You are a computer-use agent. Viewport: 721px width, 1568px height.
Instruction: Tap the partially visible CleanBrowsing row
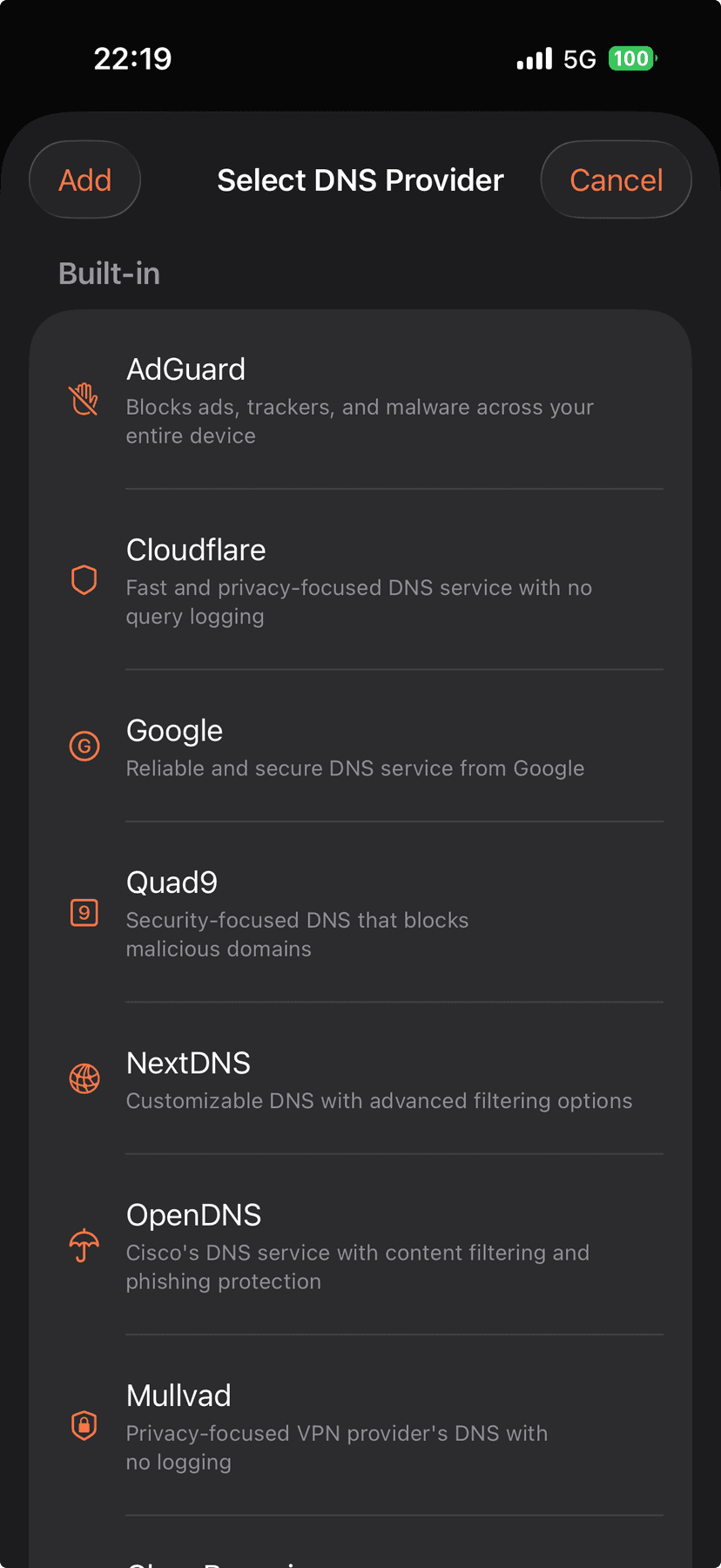[360, 1555]
